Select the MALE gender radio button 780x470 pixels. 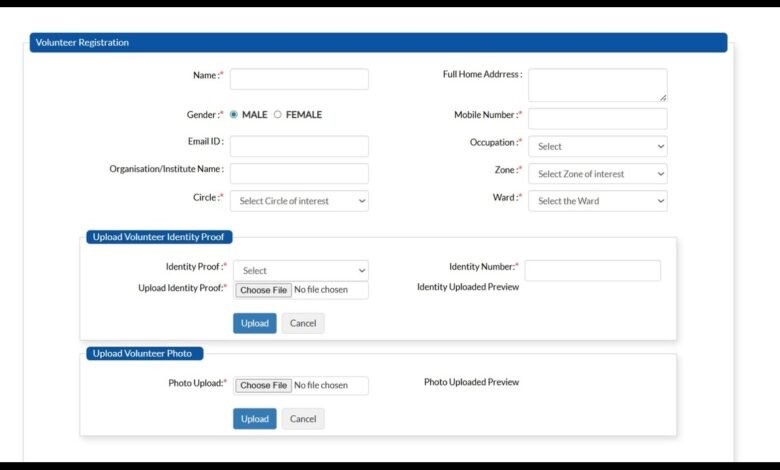click(x=234, y=115)
